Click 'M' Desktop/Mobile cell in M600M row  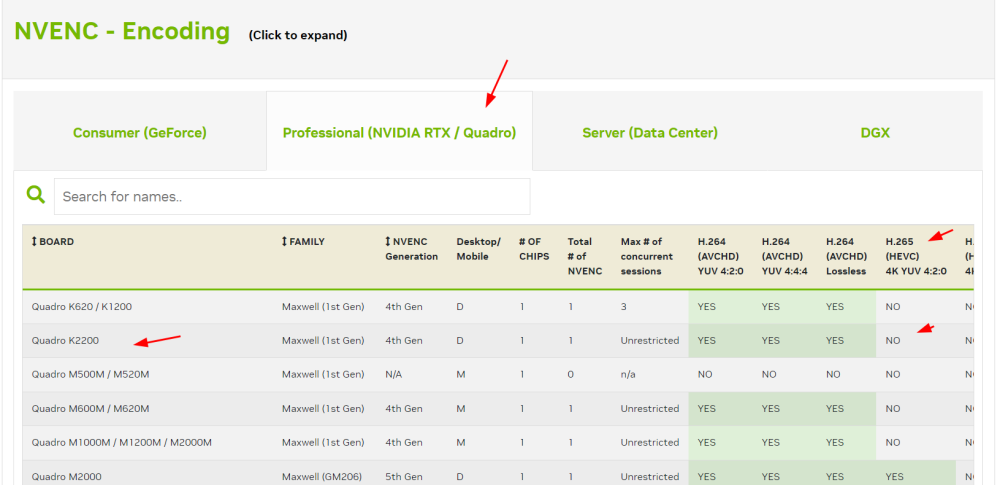(x=460, y=408)
